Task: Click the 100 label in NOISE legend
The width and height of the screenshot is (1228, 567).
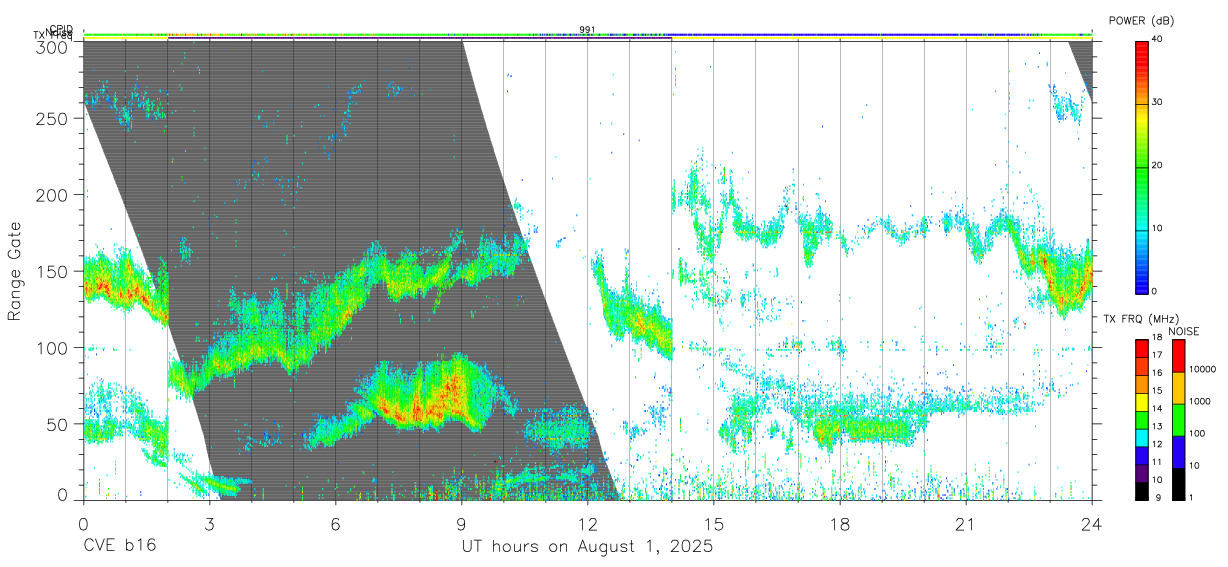Action: (1198, 433)
